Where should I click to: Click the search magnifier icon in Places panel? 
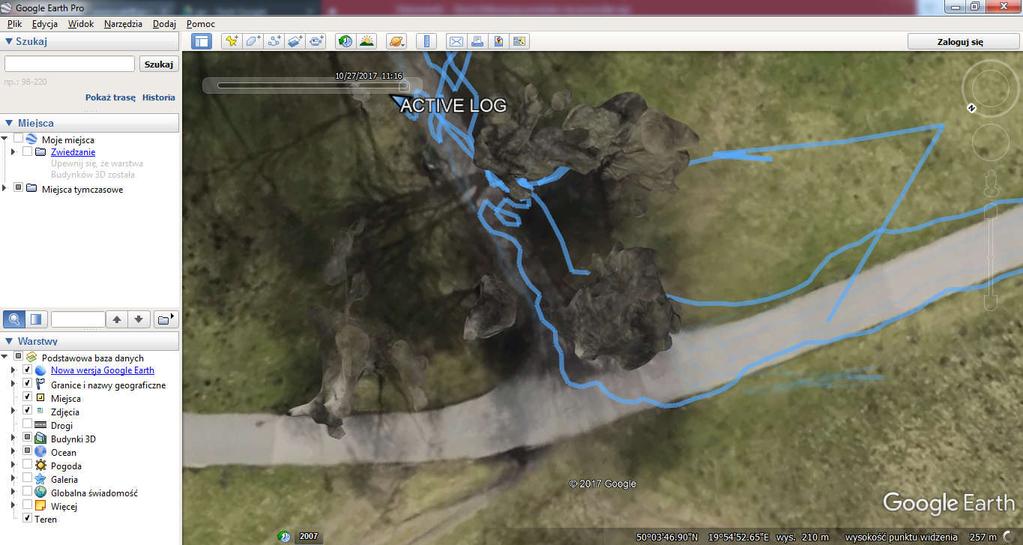pos(14,319)
